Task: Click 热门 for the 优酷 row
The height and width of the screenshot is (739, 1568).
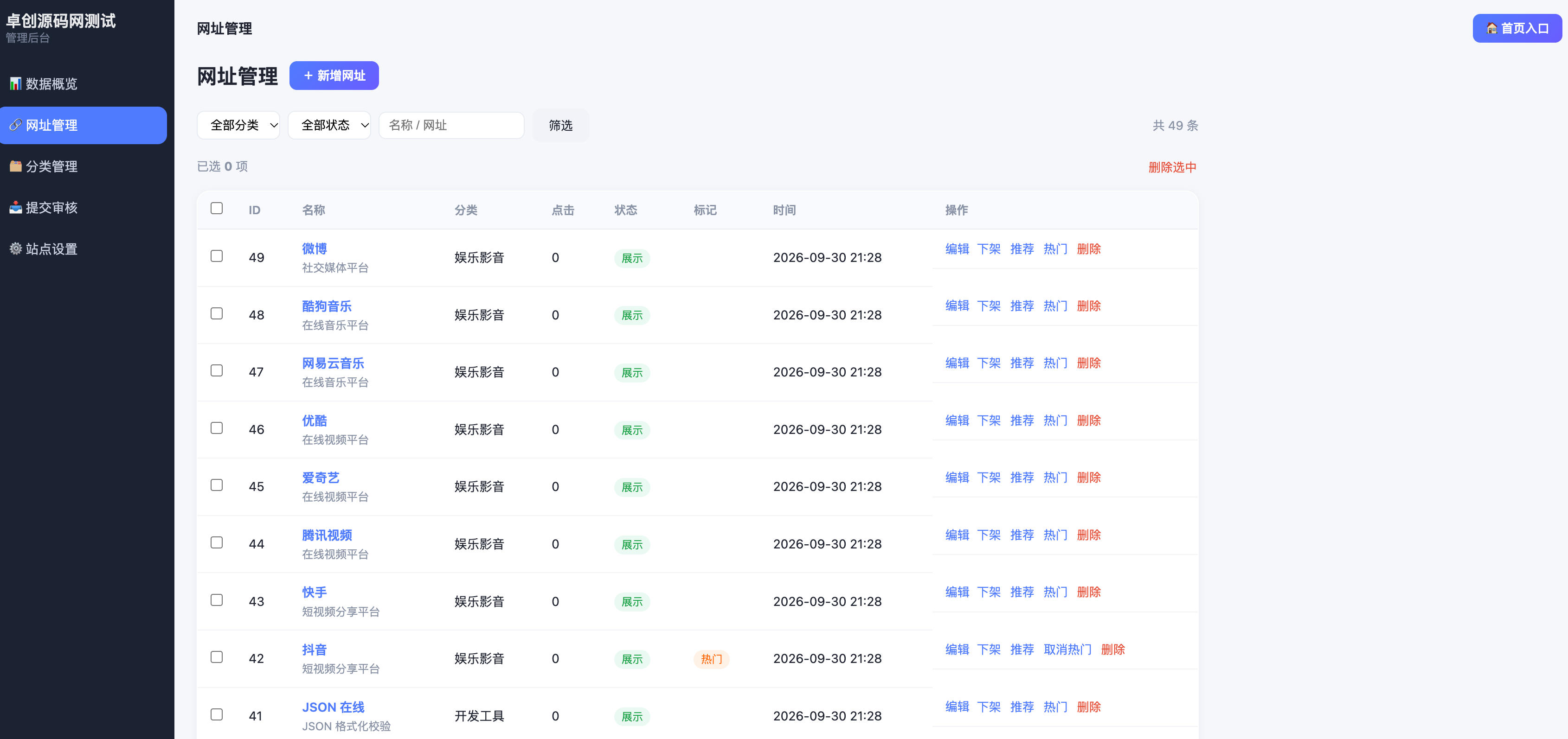Action: (x=1055, y=420)
